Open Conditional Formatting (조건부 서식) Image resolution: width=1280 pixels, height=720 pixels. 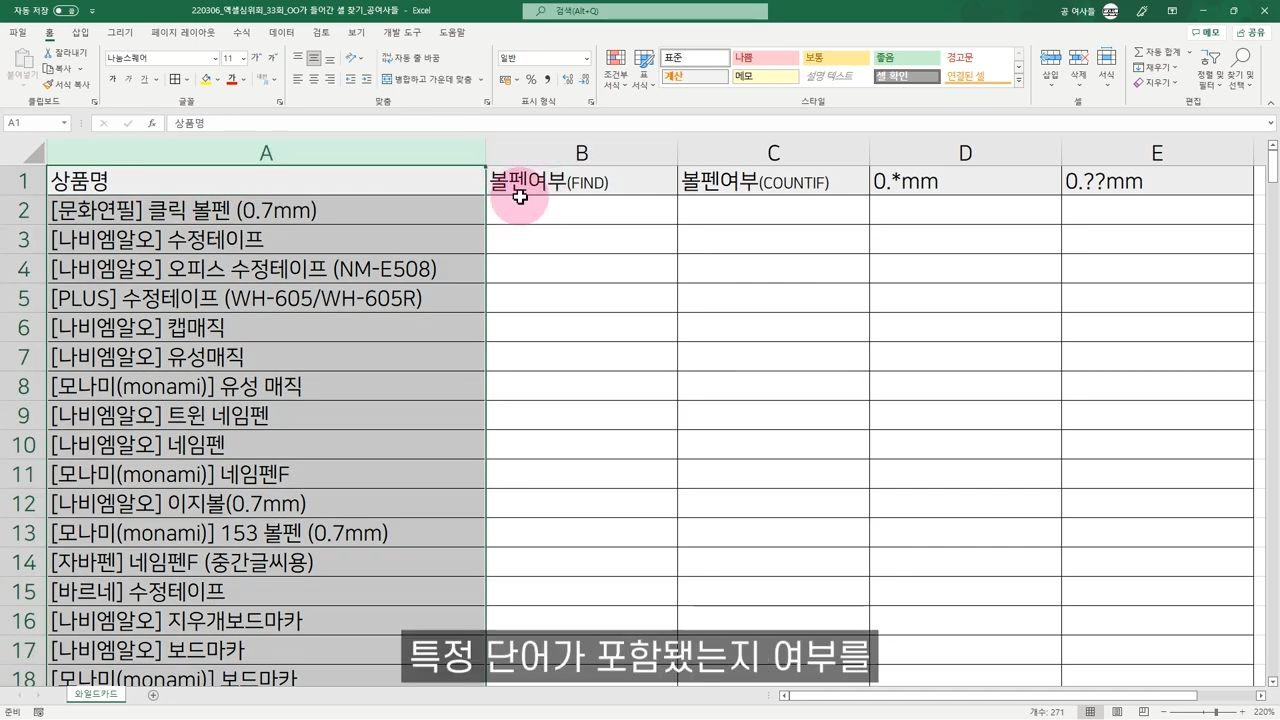pos(616,70)
